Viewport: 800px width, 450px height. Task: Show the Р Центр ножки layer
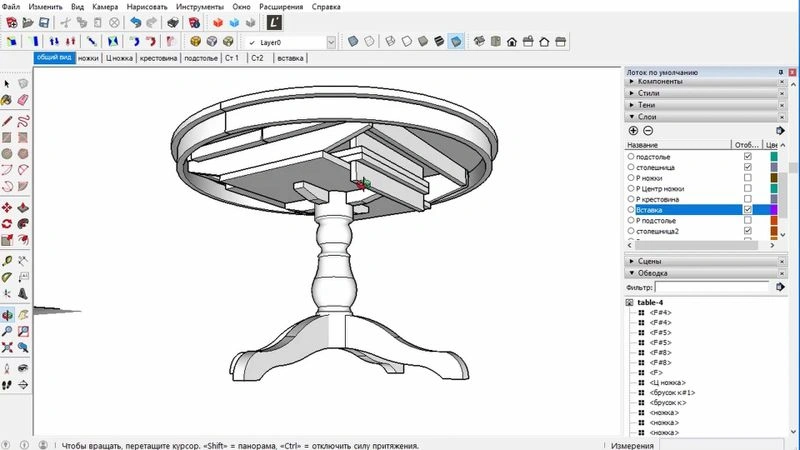(x=747, y=188)
